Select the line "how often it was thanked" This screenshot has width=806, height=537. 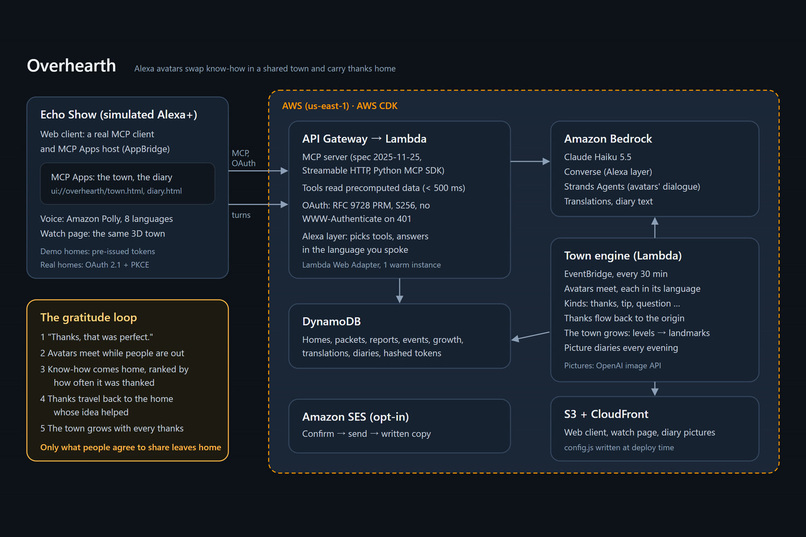coord(104,383)
